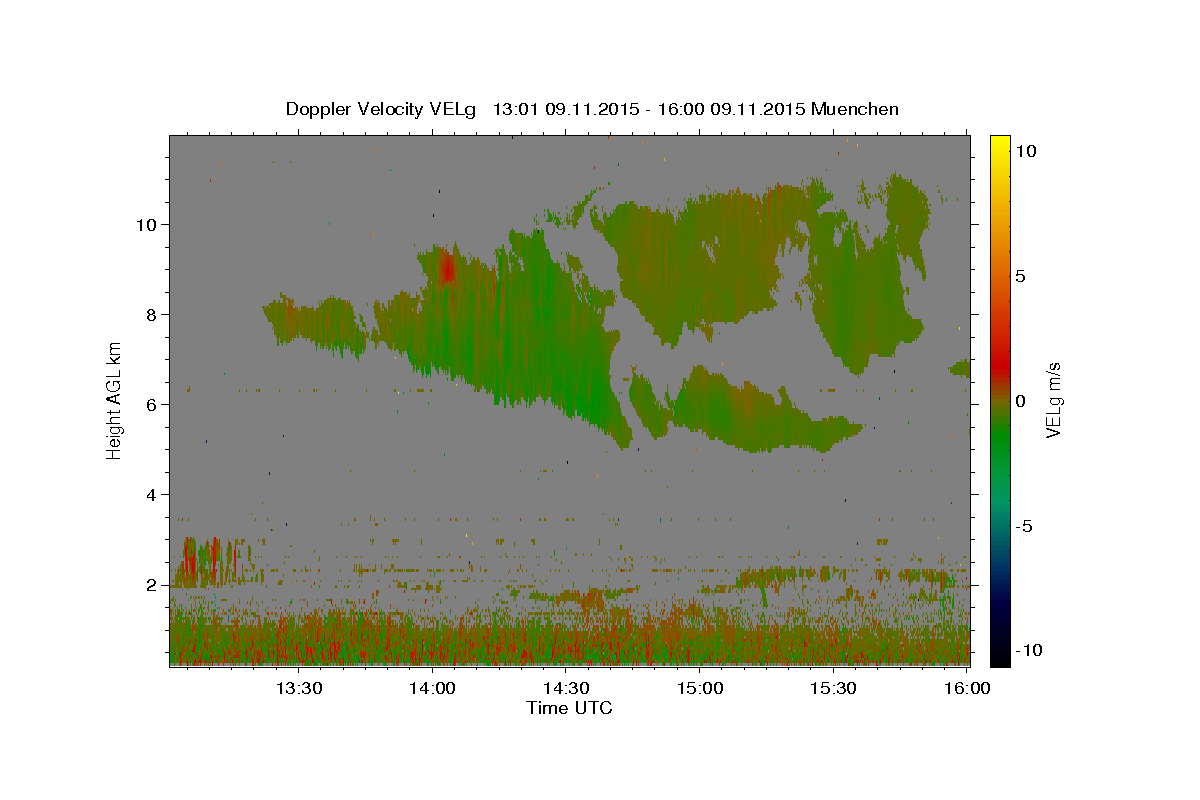This screenshot has width=1200, height=800.
Task: Click the yellow top of the colorbar
Action: point(999,143)
